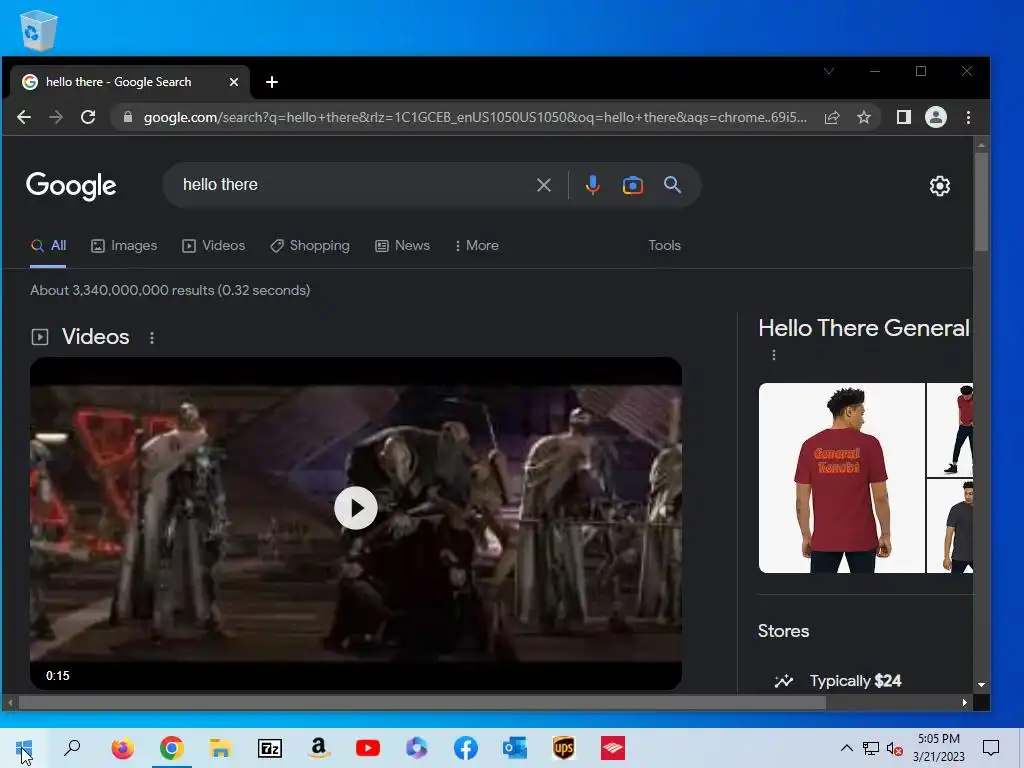Switch to the Videos tab
This screenshot has height=768, width=1024.
click(x=214, y=246)
